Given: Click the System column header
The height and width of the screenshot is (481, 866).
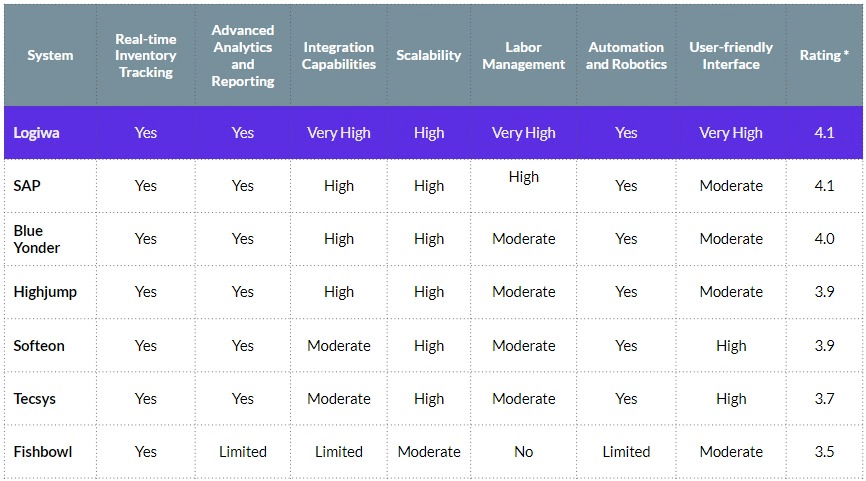Looking at the screenshot, I should click(50, 55).
